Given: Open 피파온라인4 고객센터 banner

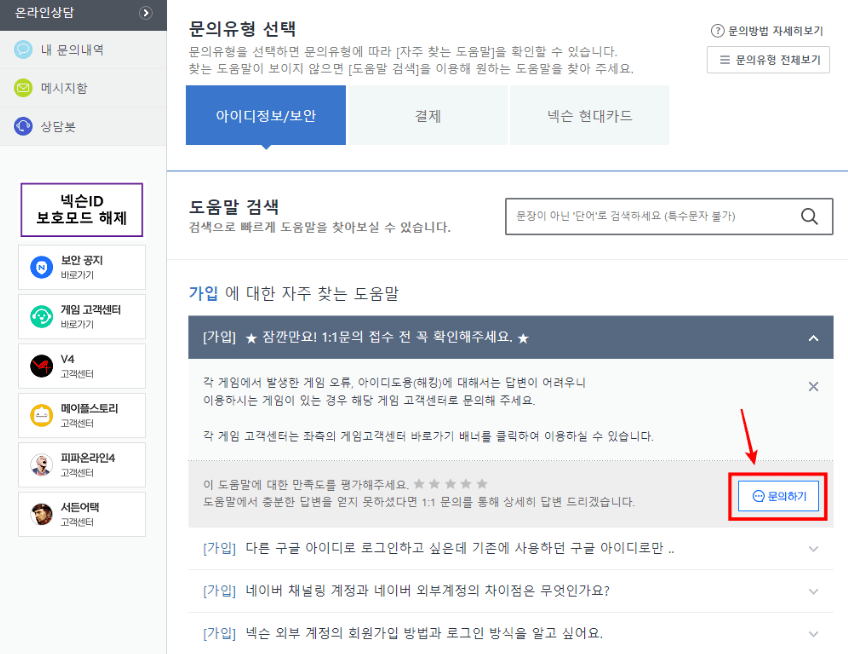Looking at the screenshot, I should [82, 465].
